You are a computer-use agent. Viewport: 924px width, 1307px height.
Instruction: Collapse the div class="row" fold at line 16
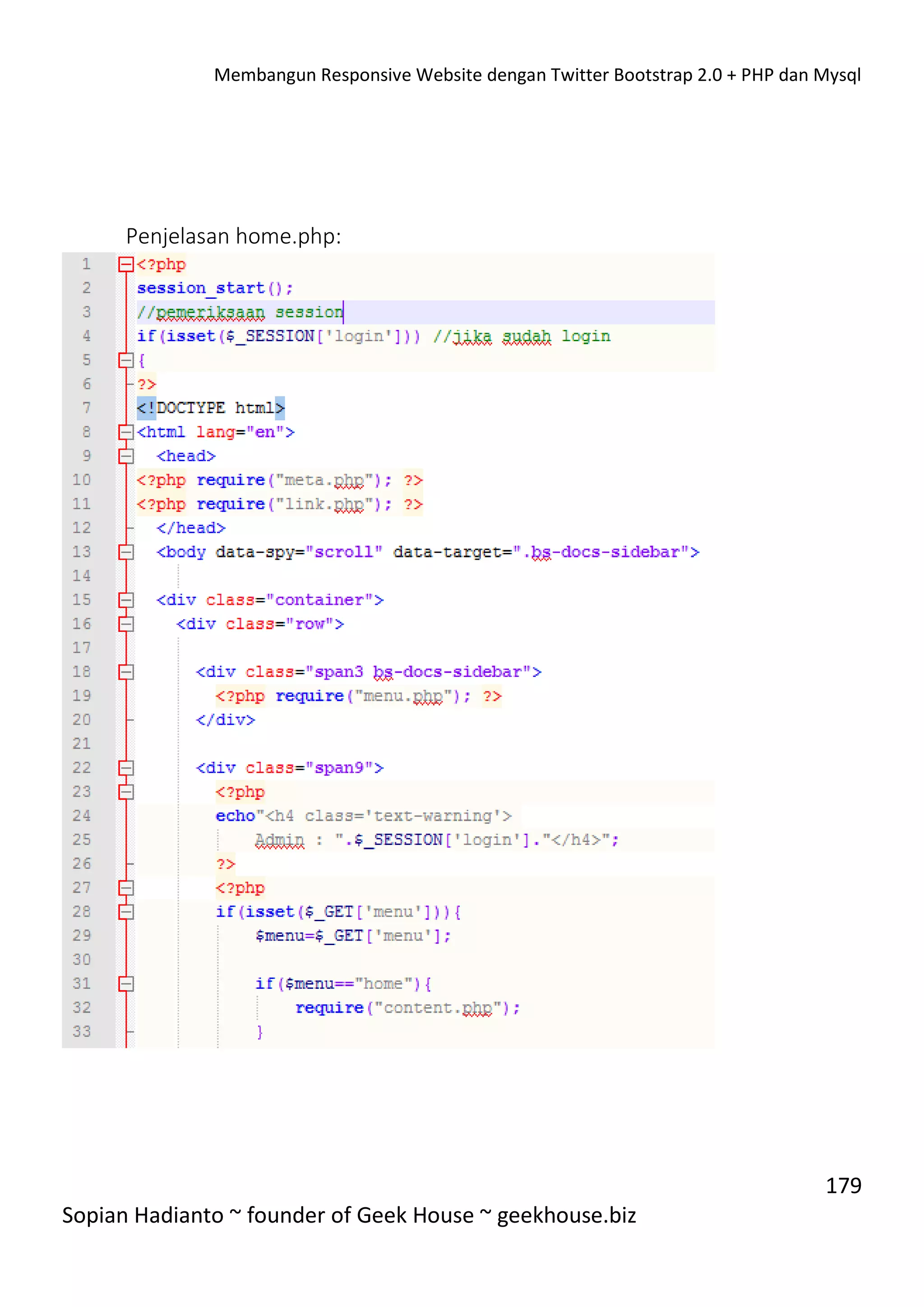[x=126, y=624]
